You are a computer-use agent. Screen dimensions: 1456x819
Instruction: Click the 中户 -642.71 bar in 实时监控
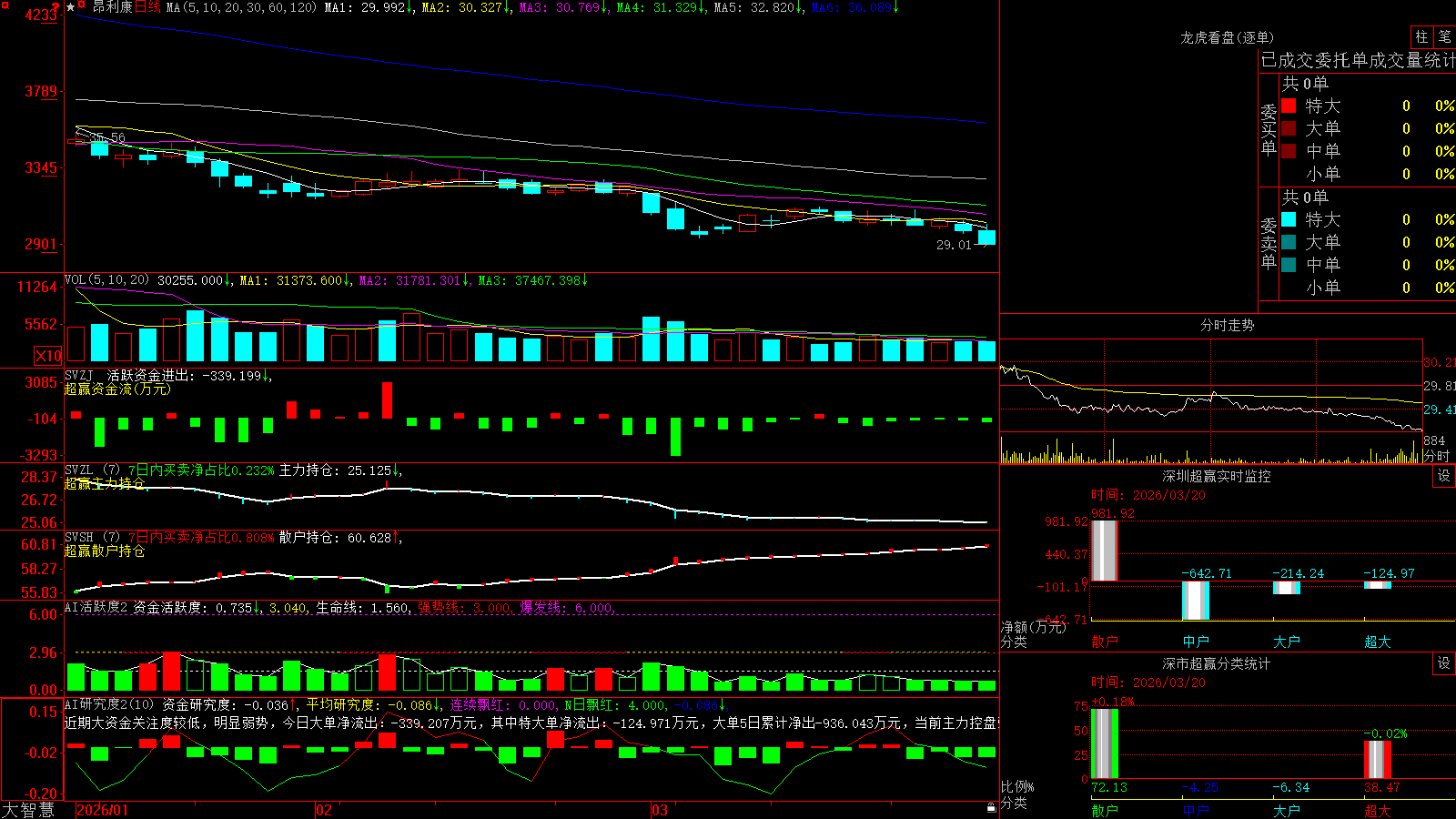click(1196, 601)
